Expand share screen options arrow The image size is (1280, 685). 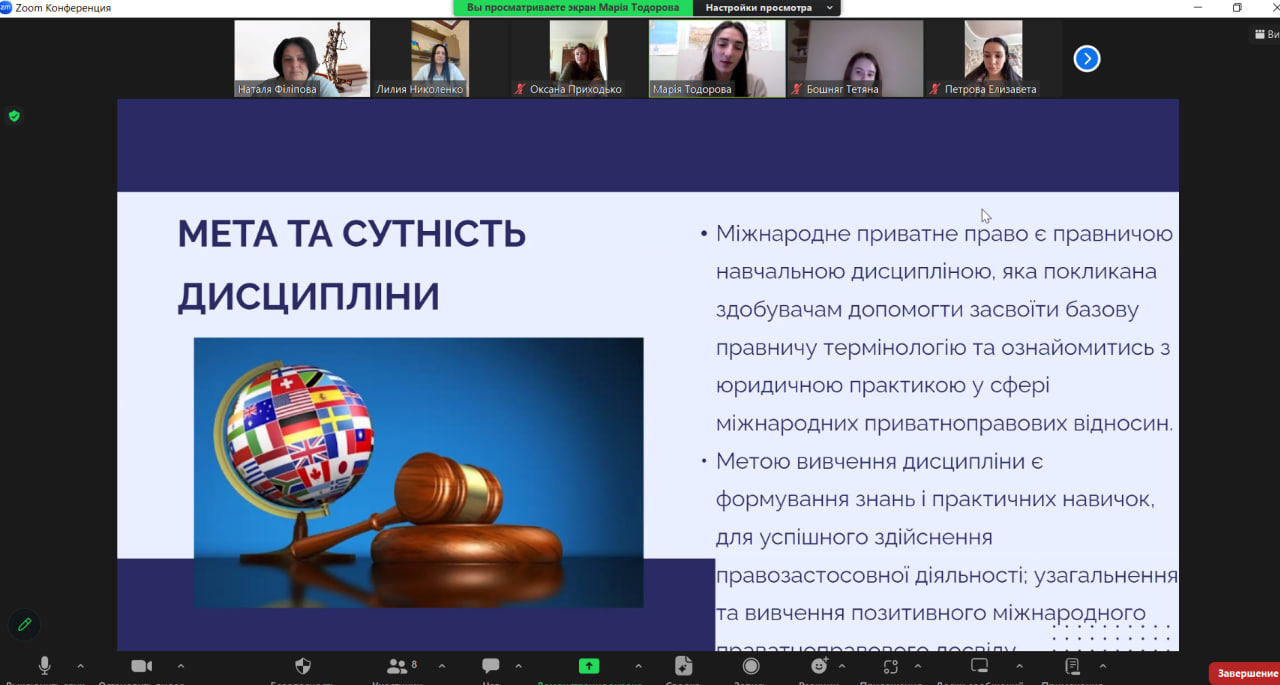coord(638,666)
